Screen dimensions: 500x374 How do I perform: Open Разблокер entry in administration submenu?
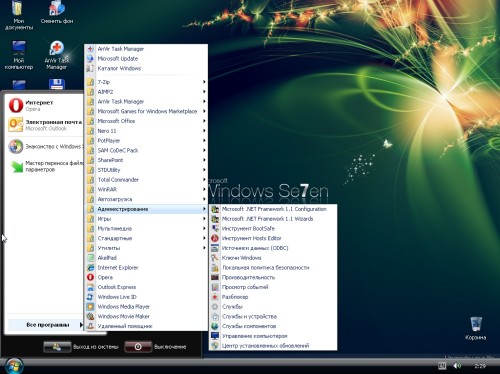(x=273, y=297)
